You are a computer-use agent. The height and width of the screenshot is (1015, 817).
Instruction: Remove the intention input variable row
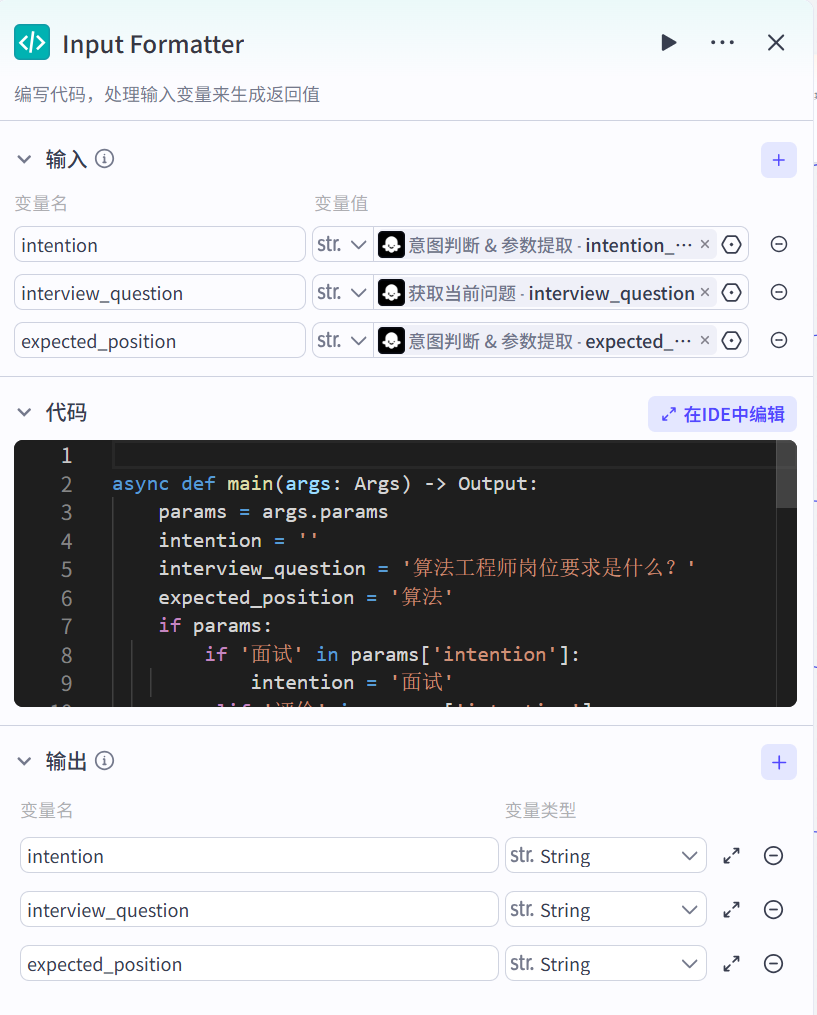[x=778, y=245]
